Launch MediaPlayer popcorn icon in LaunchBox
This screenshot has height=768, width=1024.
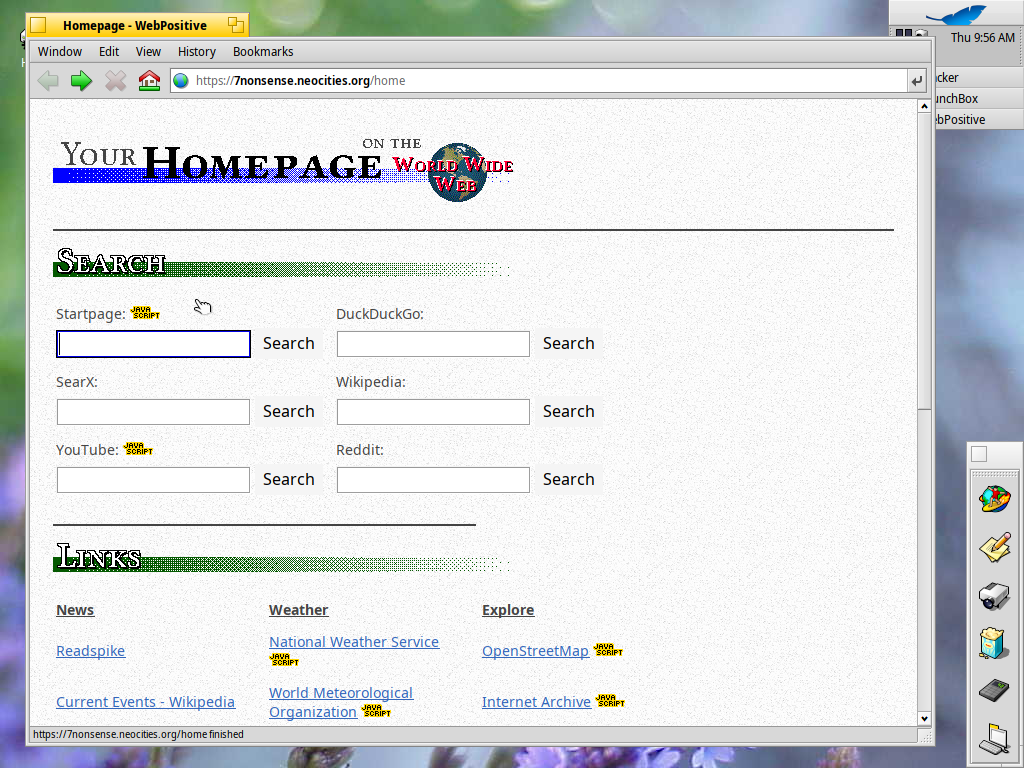(995, 643)
